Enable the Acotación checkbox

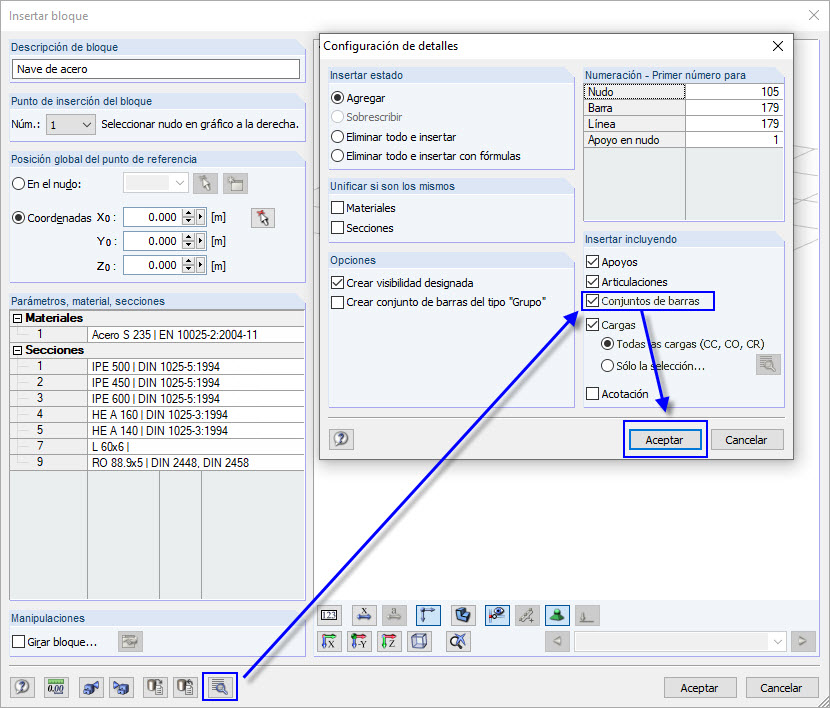(x=594, y=393)
